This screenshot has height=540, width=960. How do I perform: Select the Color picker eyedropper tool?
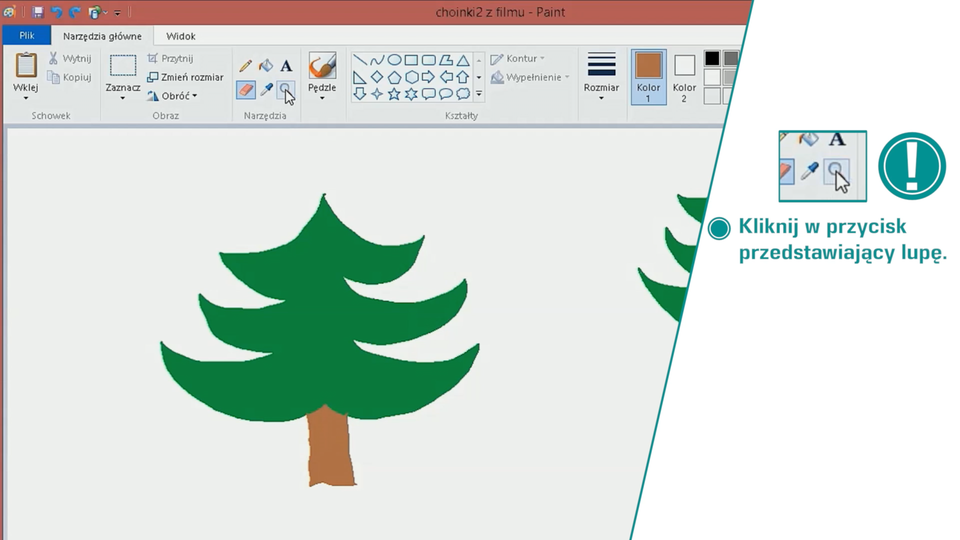coord(266,90)
